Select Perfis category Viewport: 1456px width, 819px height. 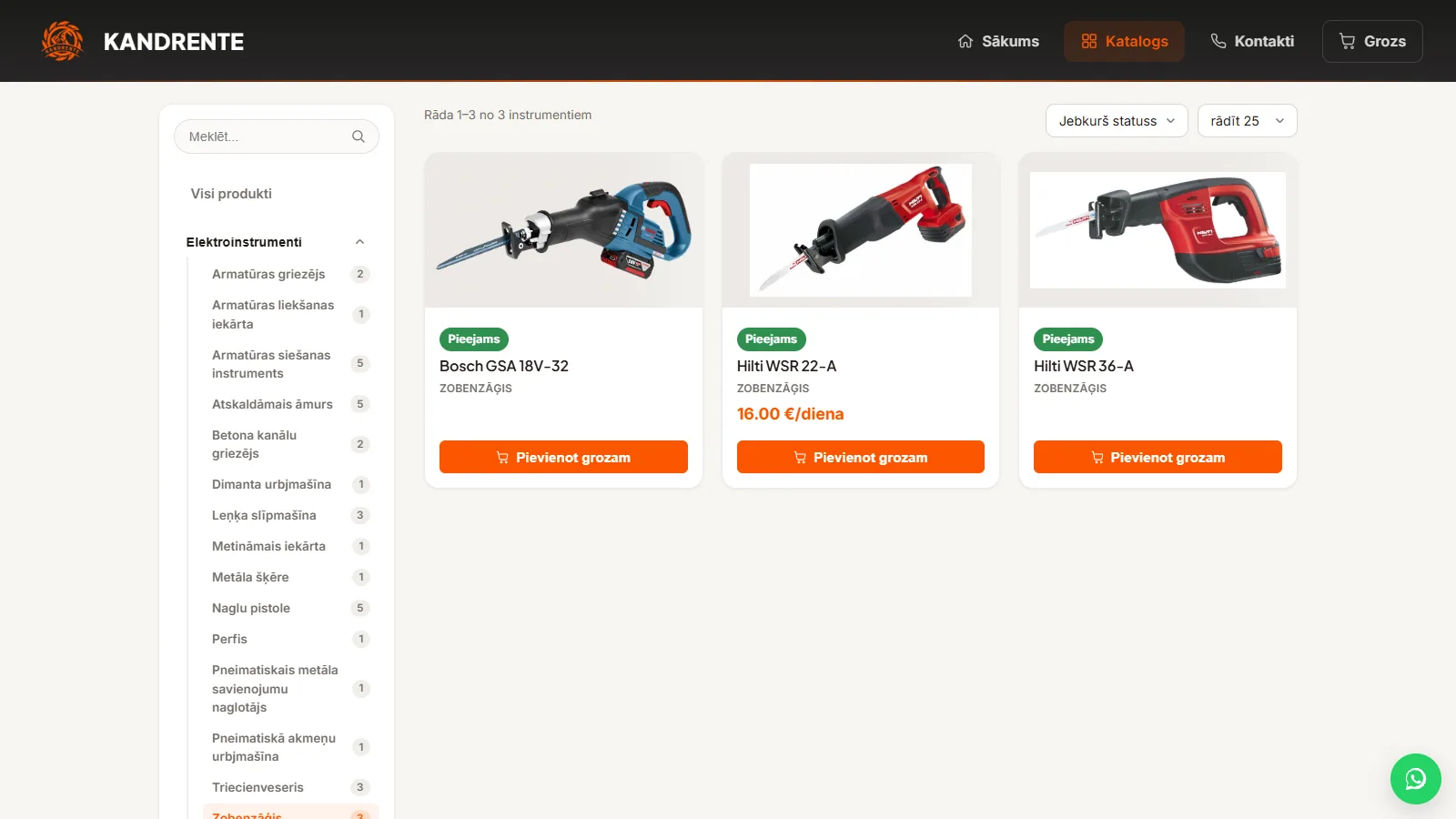point(290,639)
